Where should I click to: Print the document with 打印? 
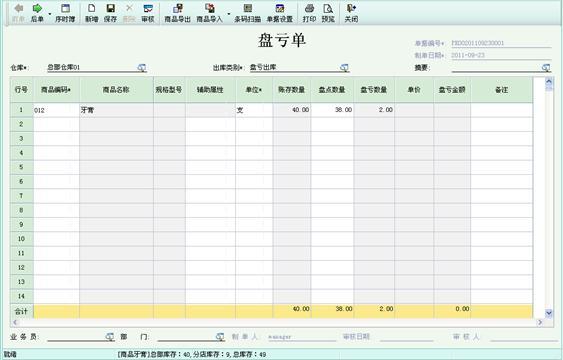309,13
